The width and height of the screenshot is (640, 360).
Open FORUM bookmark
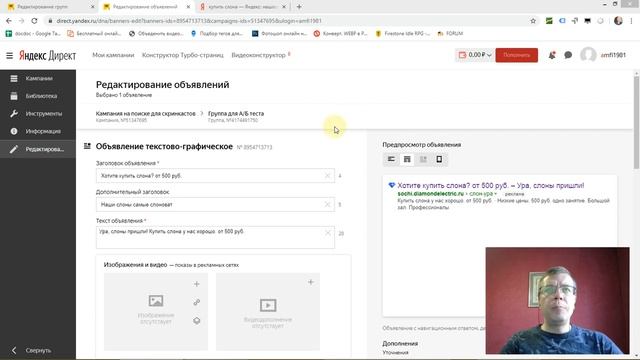pos(450,33)
